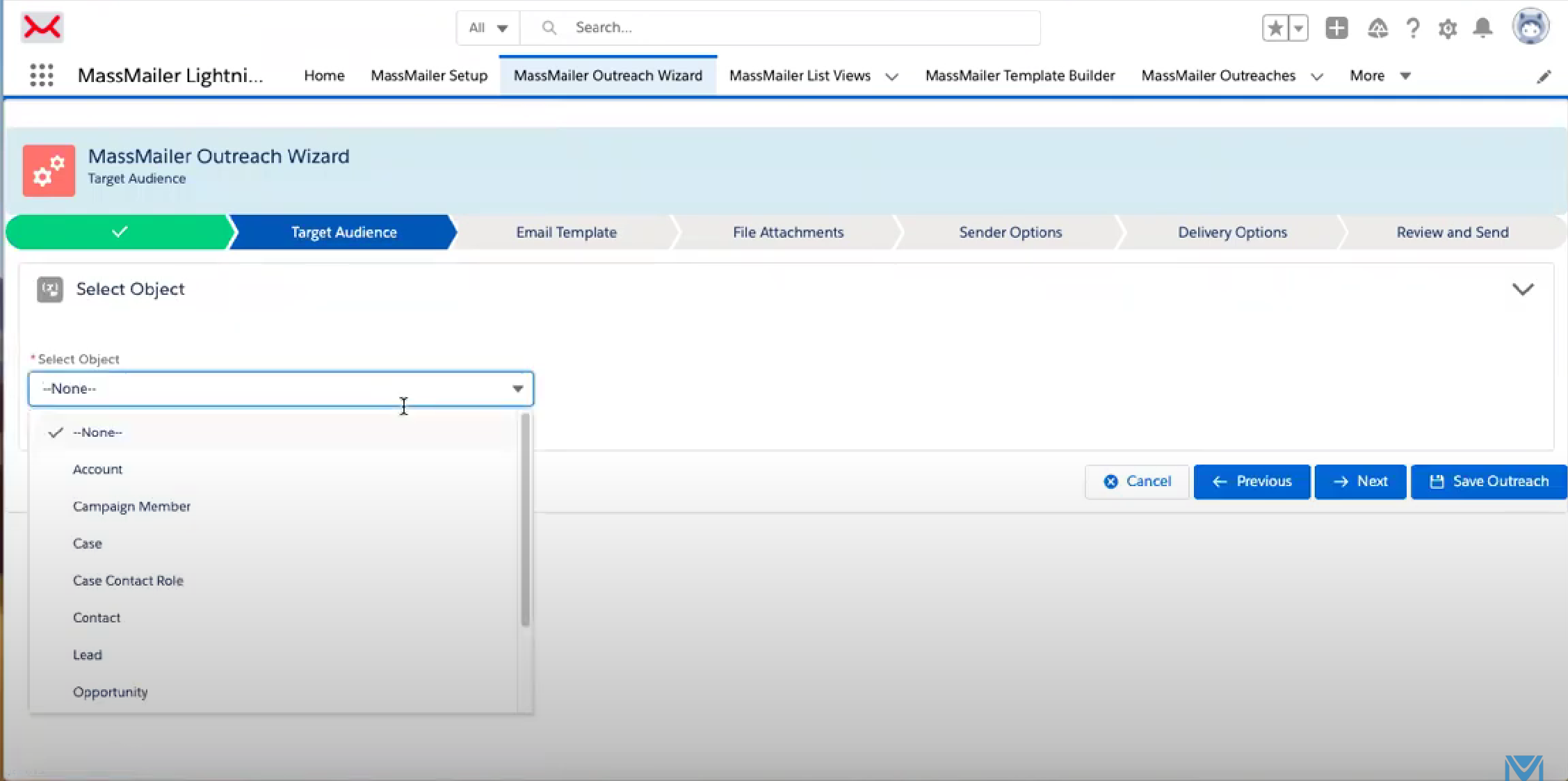Open the Setup gear icon
1568x781 pixels.
pyautogui.click(x=1448, y=29)
